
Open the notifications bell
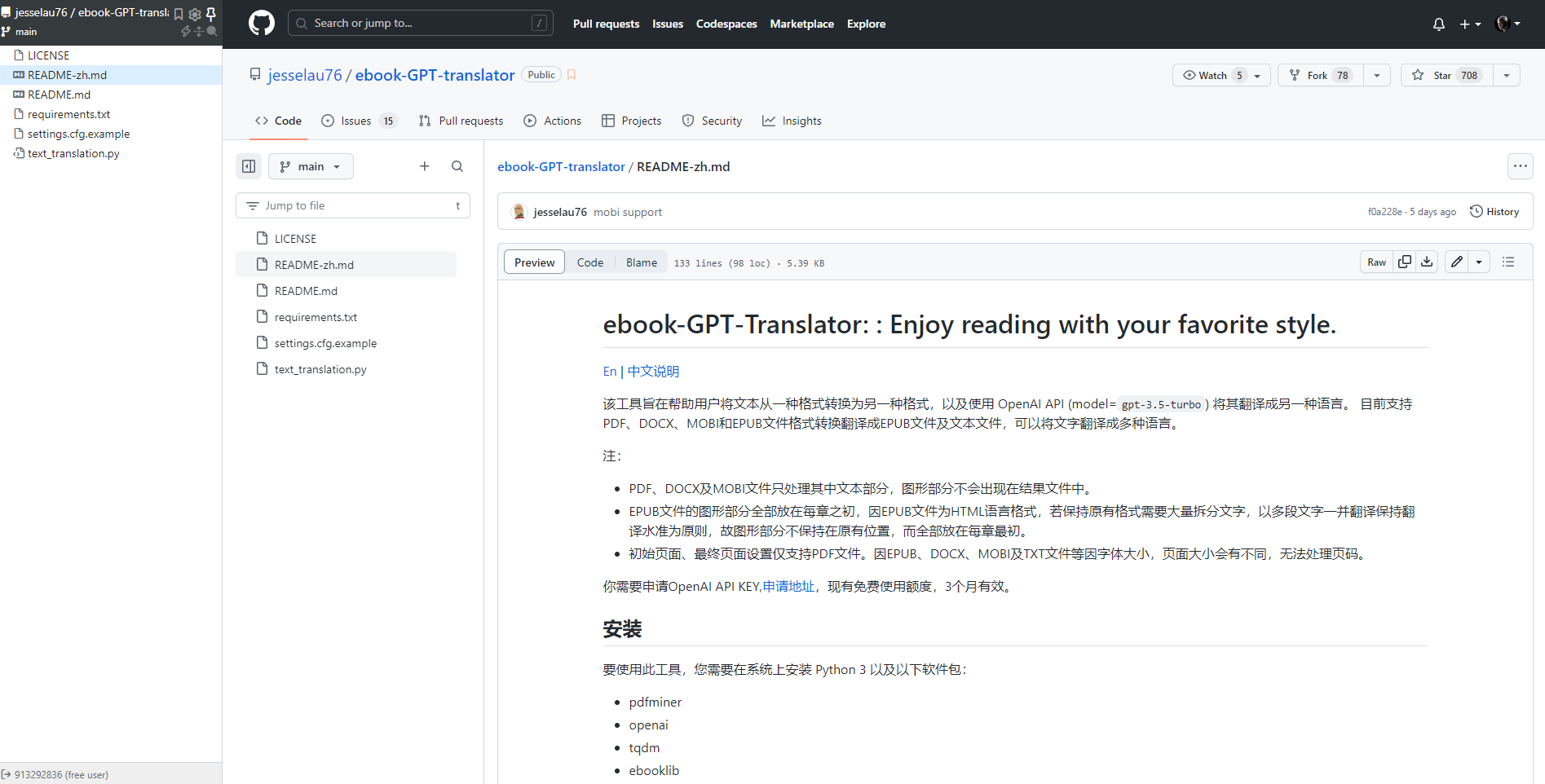(1439, 24)
